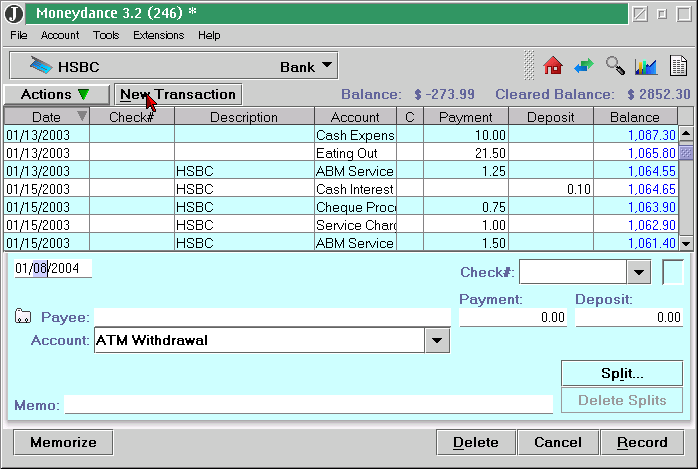Click the 21.50 payment cell
Screen dimensions: 698x469
(x=466, y=153)
